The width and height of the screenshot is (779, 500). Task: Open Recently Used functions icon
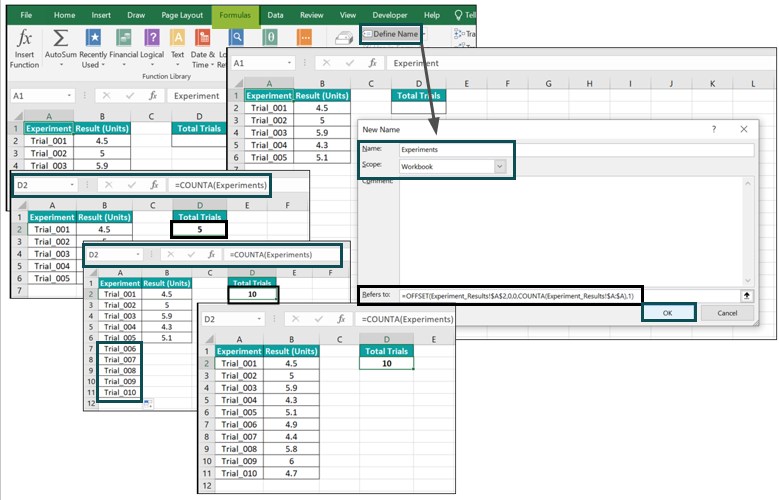click(93, 38)
